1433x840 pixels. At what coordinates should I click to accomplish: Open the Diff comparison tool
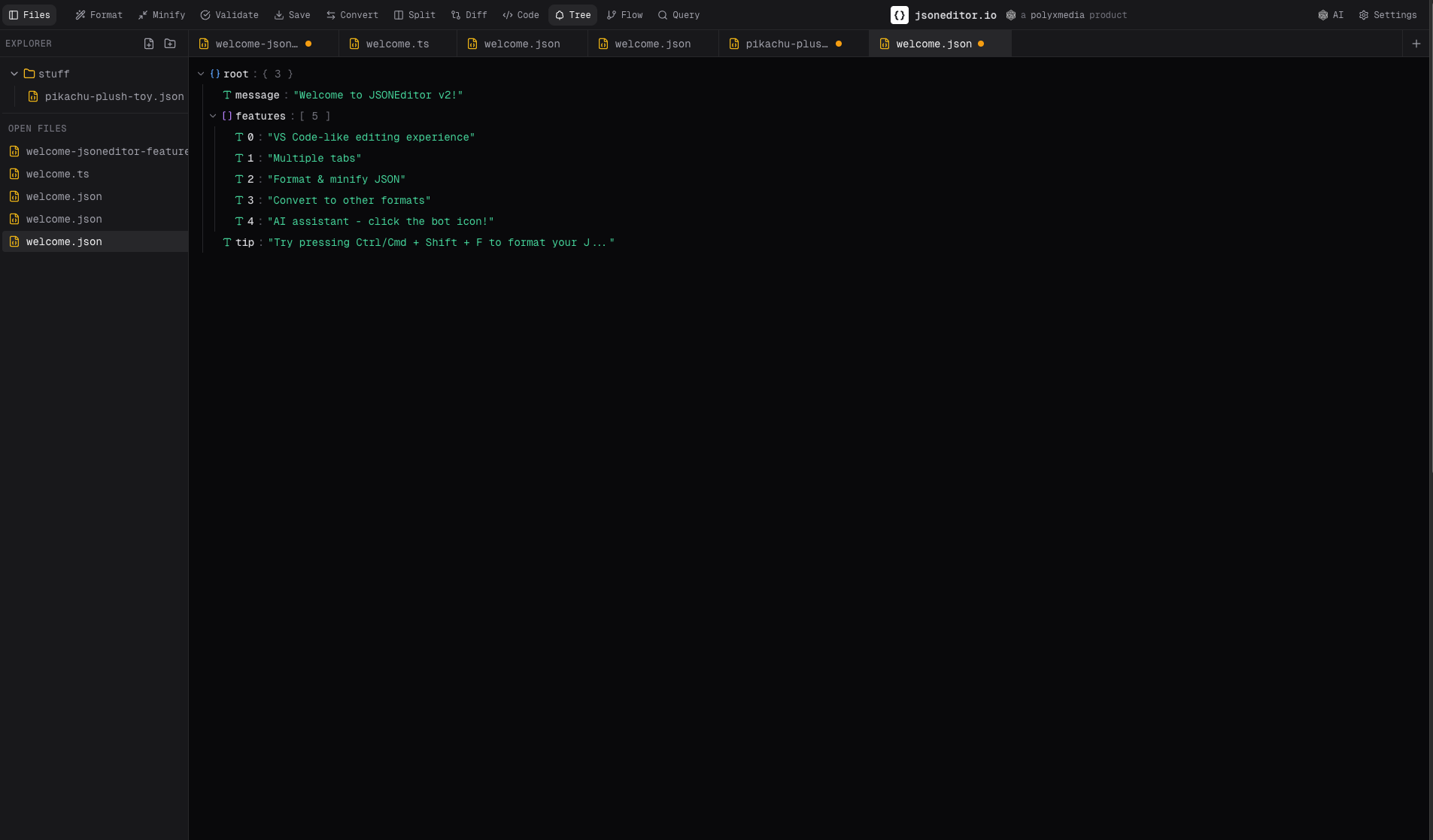coord(468,14)
